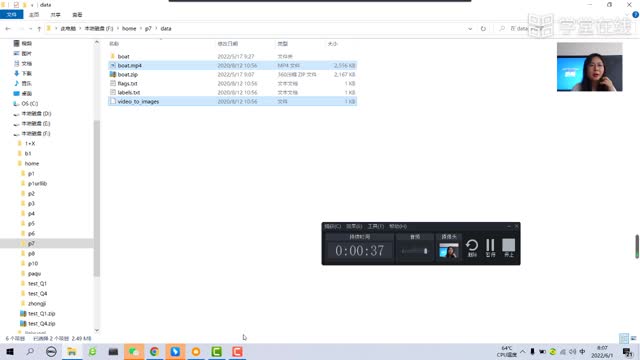This screenshot has height=360, width=640.
Task: Open the paqu folder in sidebar
Action: [34, 273]
